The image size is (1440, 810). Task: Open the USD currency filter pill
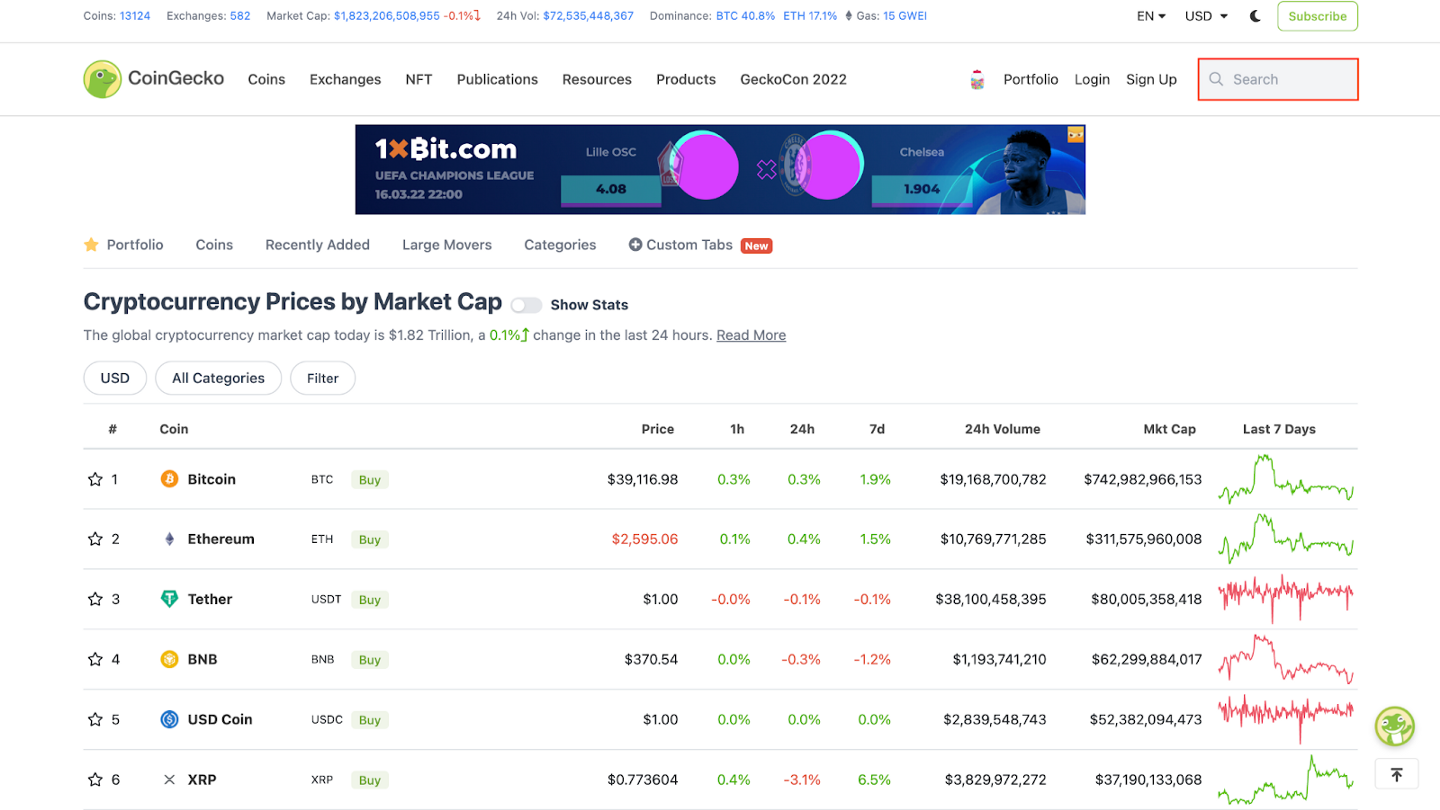(x=115, y=378)
